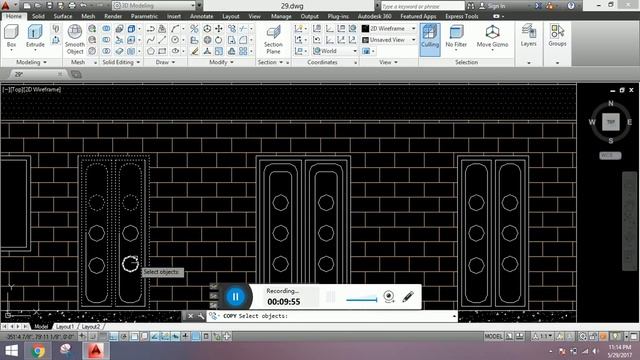Open Google Chrome from taskbar

pyautogui.click(x=38, y=351)
